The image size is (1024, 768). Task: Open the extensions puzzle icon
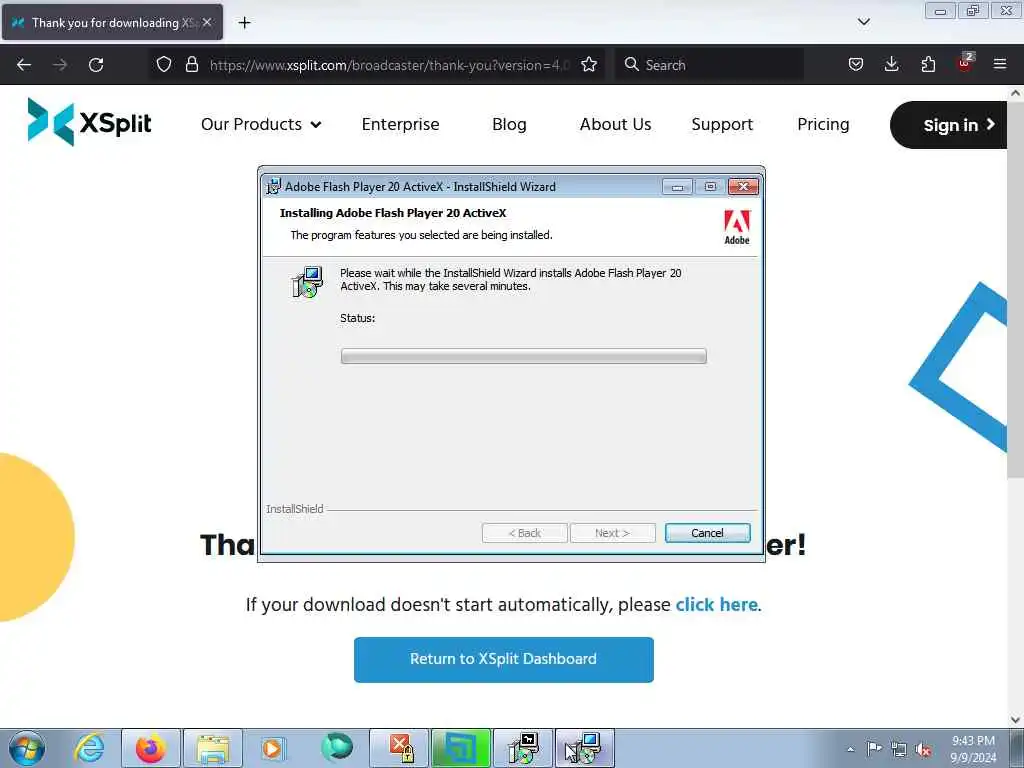point(928,65)
